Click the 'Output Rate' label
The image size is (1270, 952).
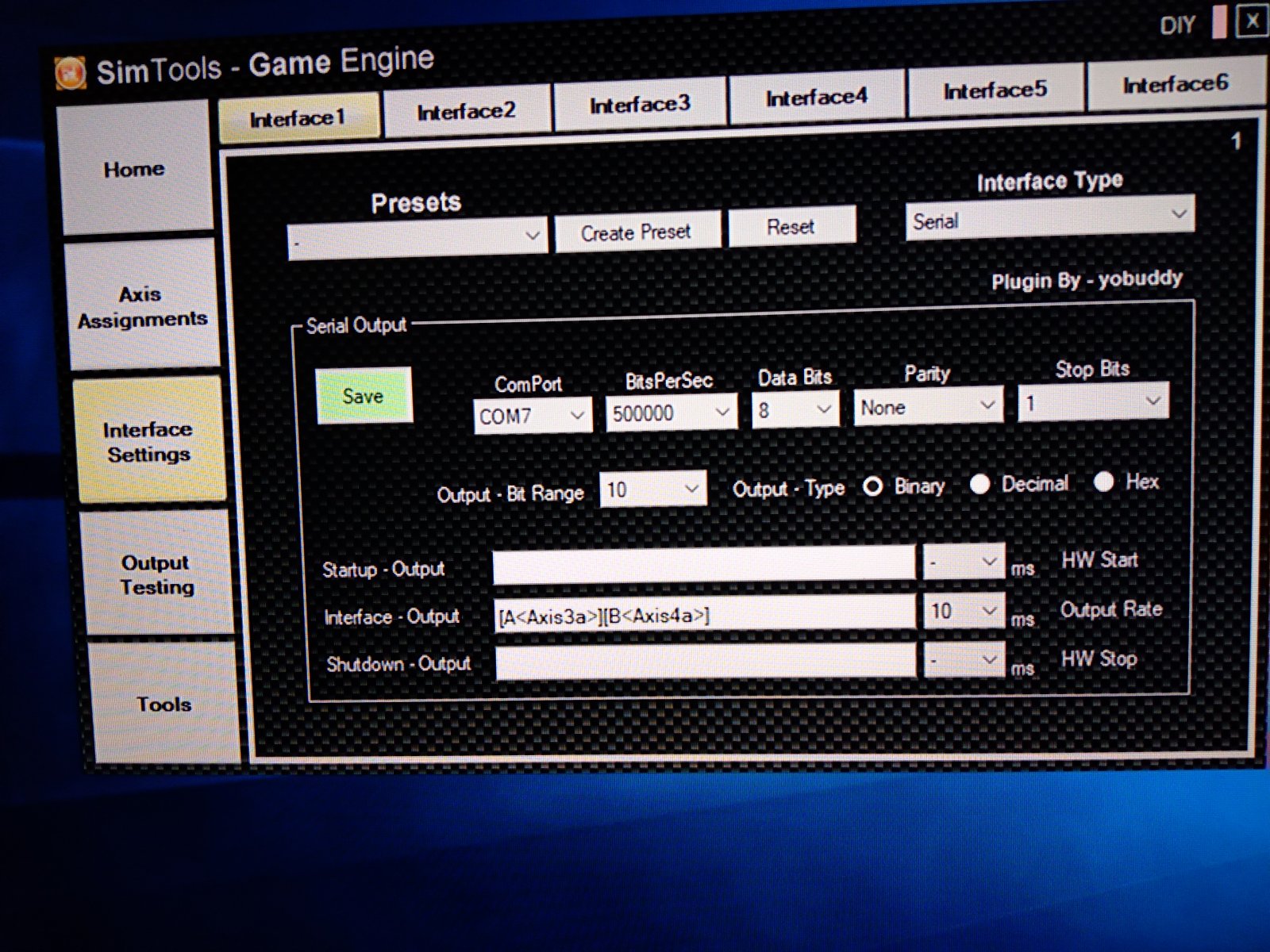point(1111,609)
